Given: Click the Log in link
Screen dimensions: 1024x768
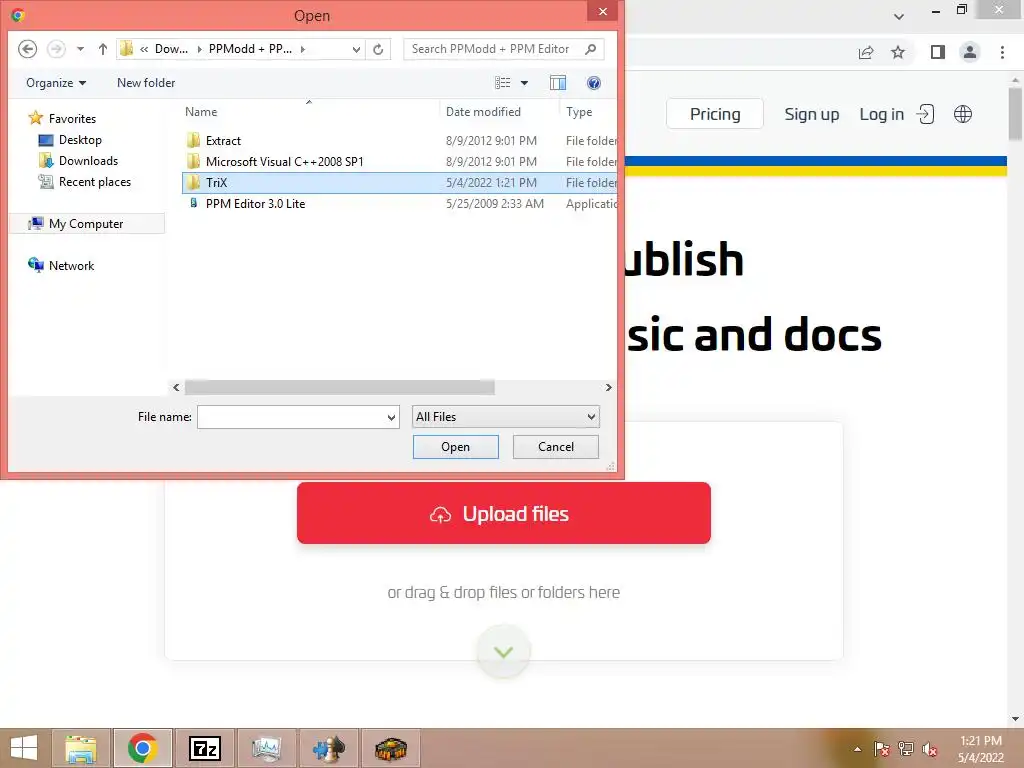Looking at the screenshot, I should (882, 114).
